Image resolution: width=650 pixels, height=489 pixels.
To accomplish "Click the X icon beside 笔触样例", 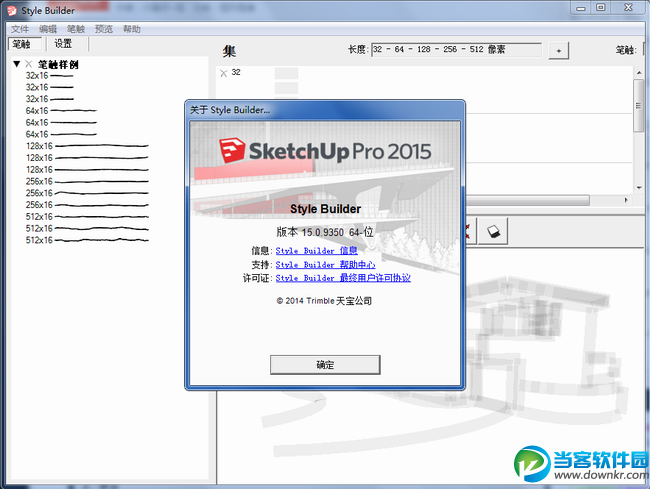I will pyautogui.click(x=29, y=64).
